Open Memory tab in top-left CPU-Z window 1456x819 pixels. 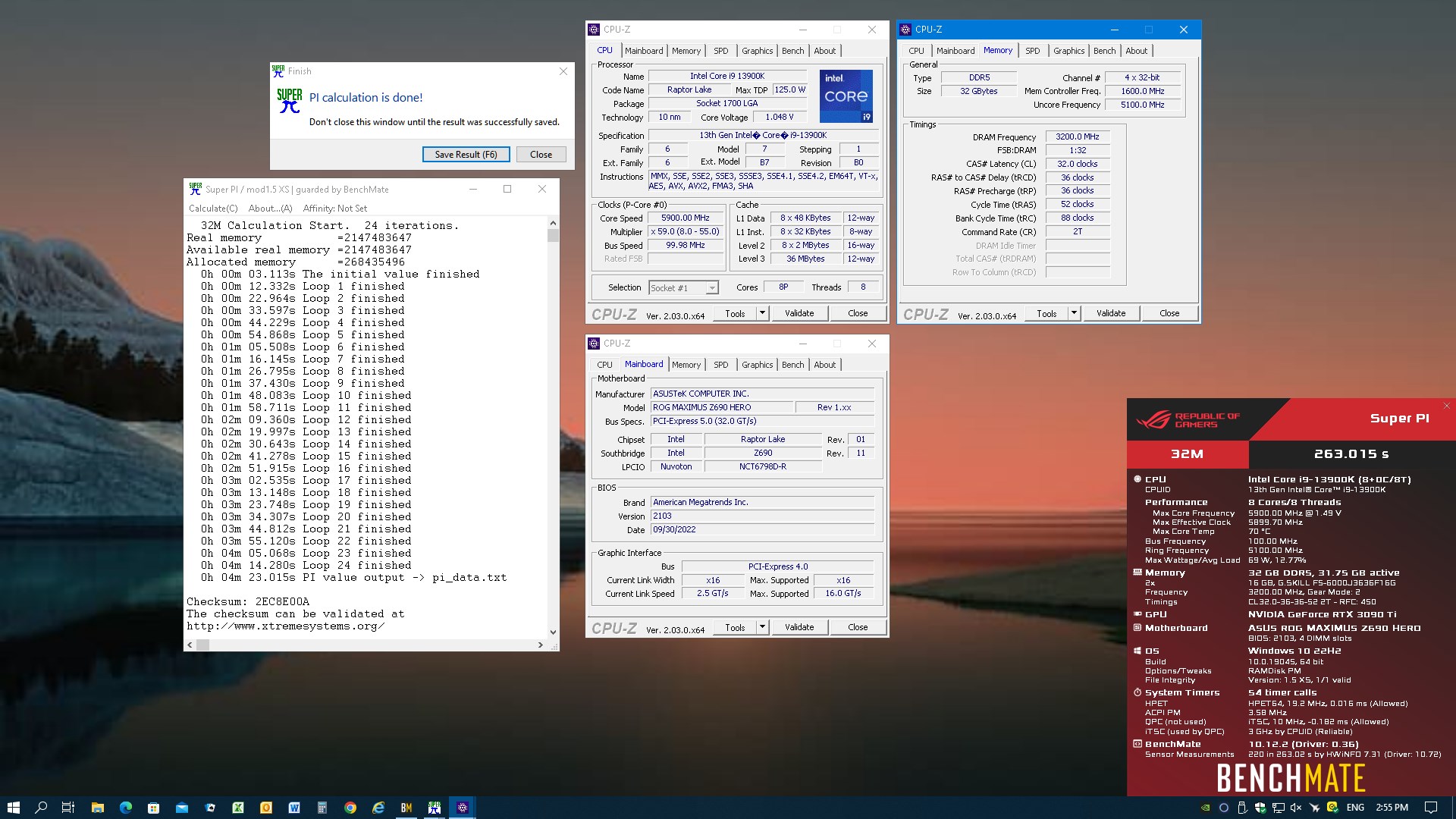click(x=686, y=51)
